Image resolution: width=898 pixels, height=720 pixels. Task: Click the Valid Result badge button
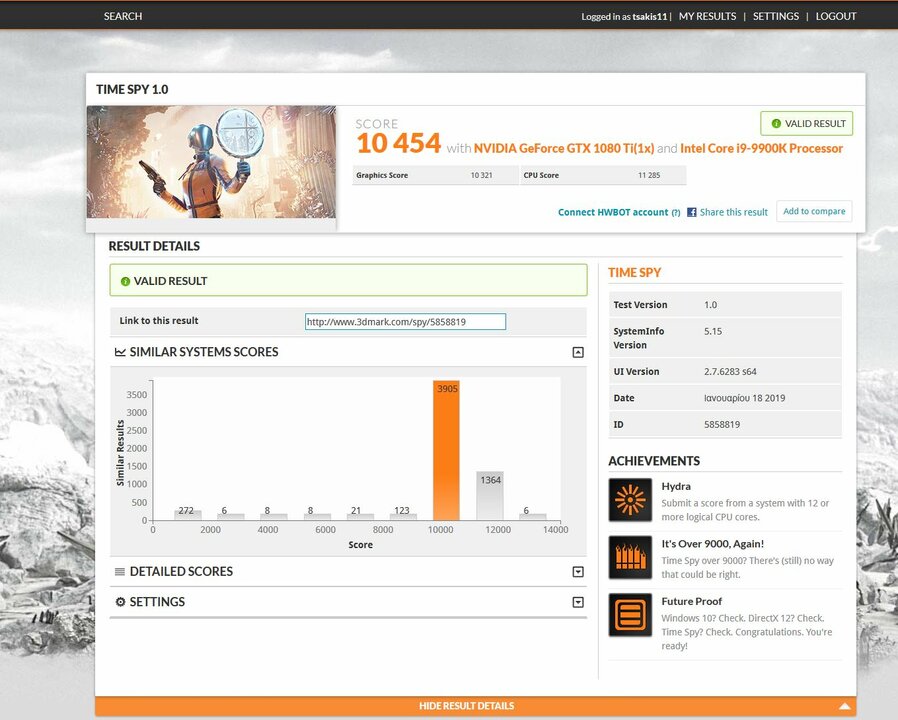806,124
